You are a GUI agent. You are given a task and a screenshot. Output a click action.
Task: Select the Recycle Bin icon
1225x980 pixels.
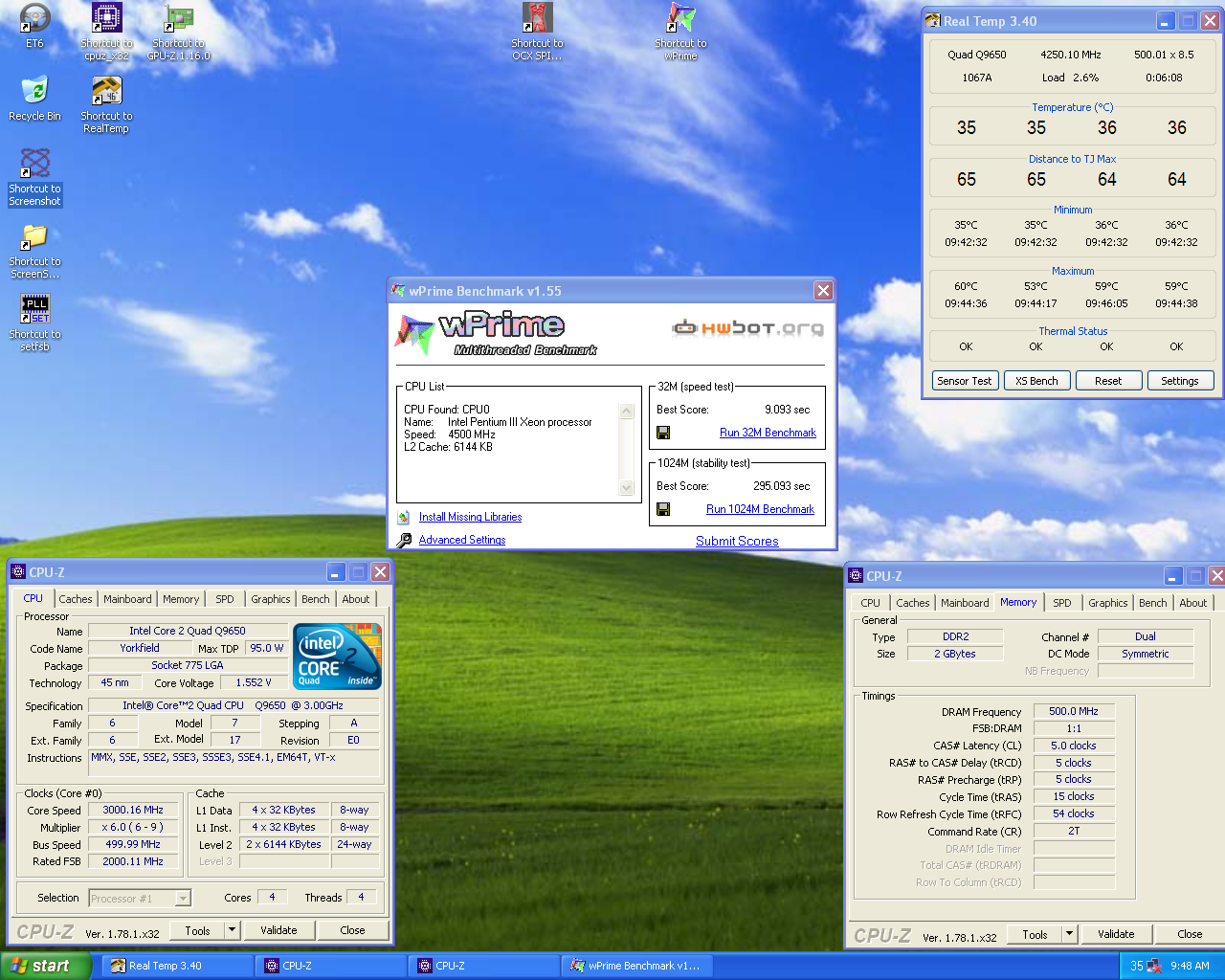click(x=34, y=91)
